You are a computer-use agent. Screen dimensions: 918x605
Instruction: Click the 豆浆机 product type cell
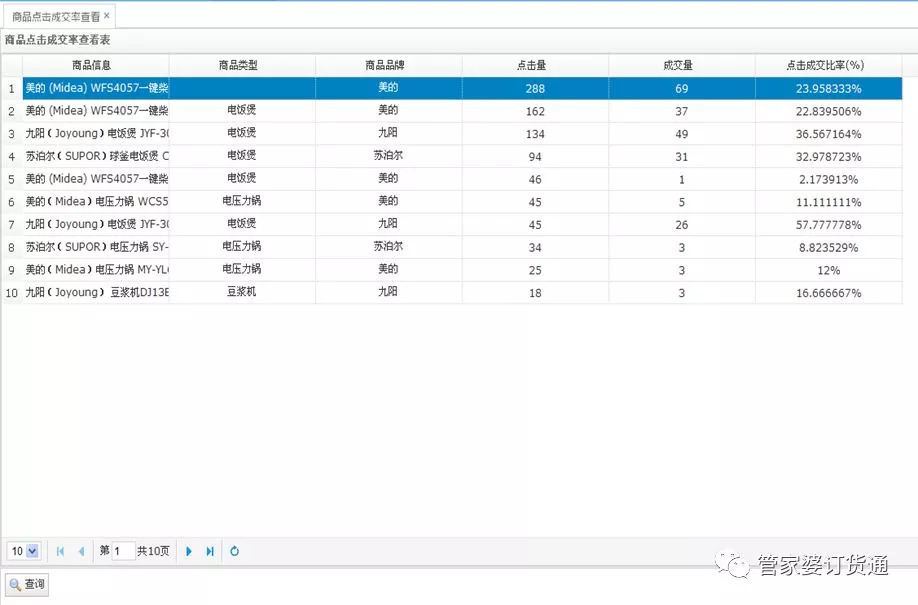coord(242,293)
